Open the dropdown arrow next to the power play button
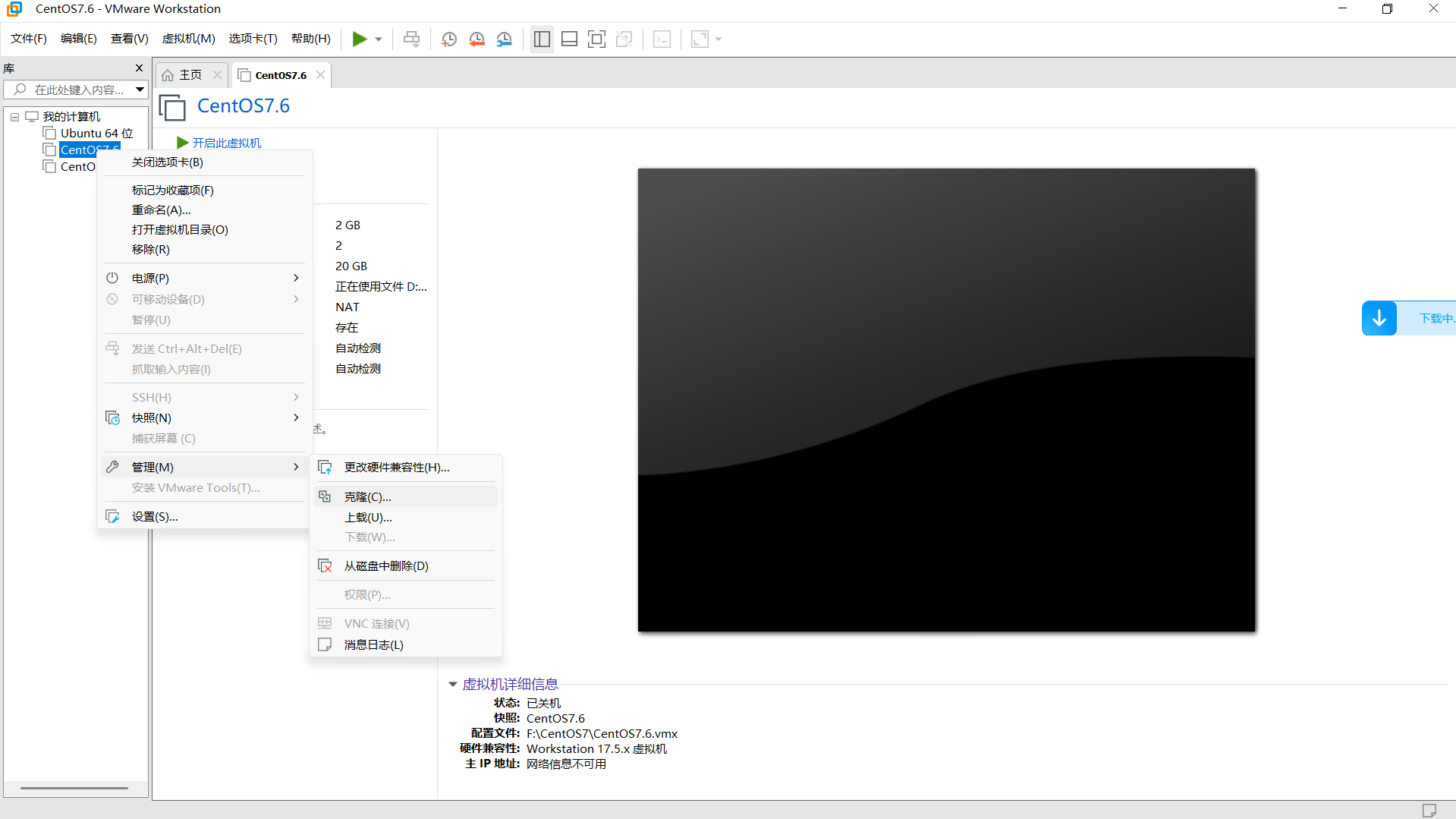 point(379,39)
